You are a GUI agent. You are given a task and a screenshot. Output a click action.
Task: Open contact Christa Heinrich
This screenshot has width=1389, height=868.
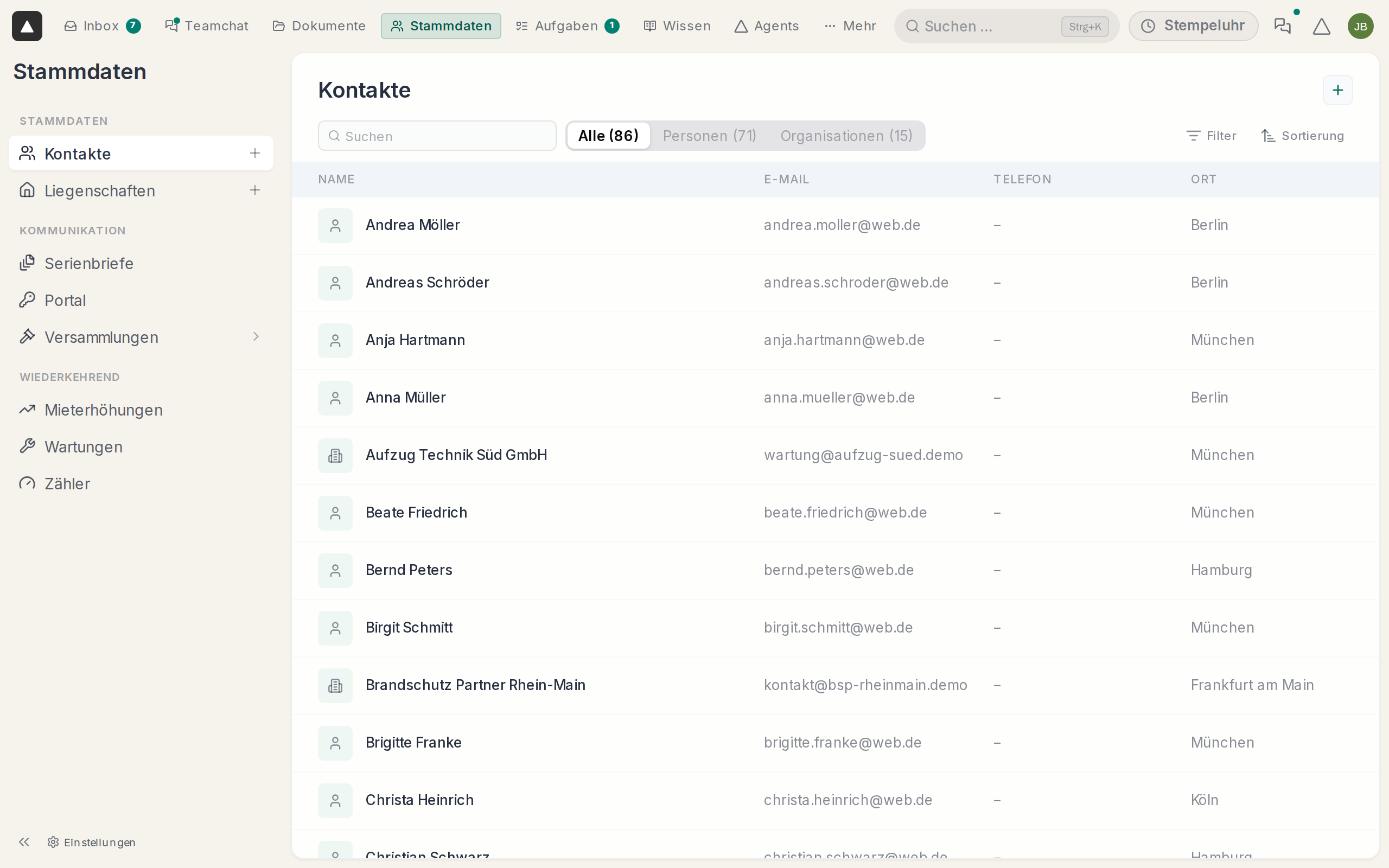(835, 800)
